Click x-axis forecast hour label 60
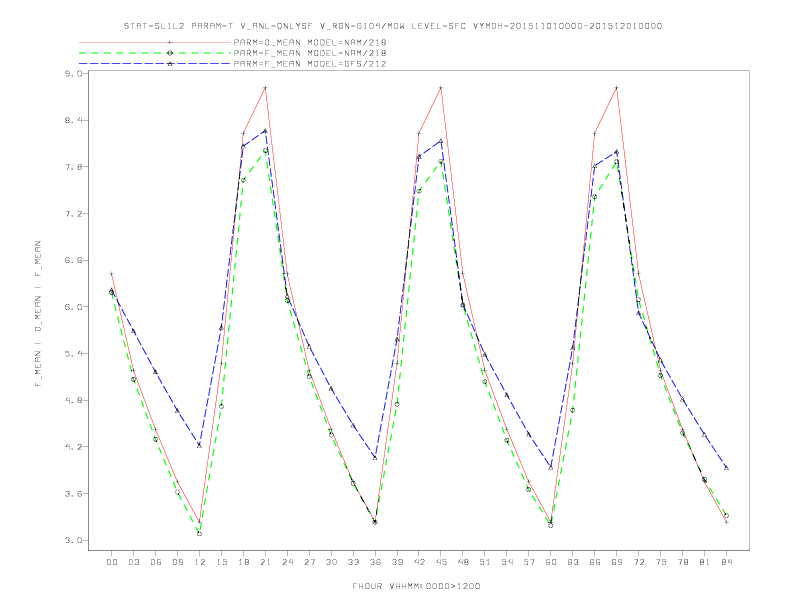Viewport: 792px width, 612px height. tap(551, 562)
